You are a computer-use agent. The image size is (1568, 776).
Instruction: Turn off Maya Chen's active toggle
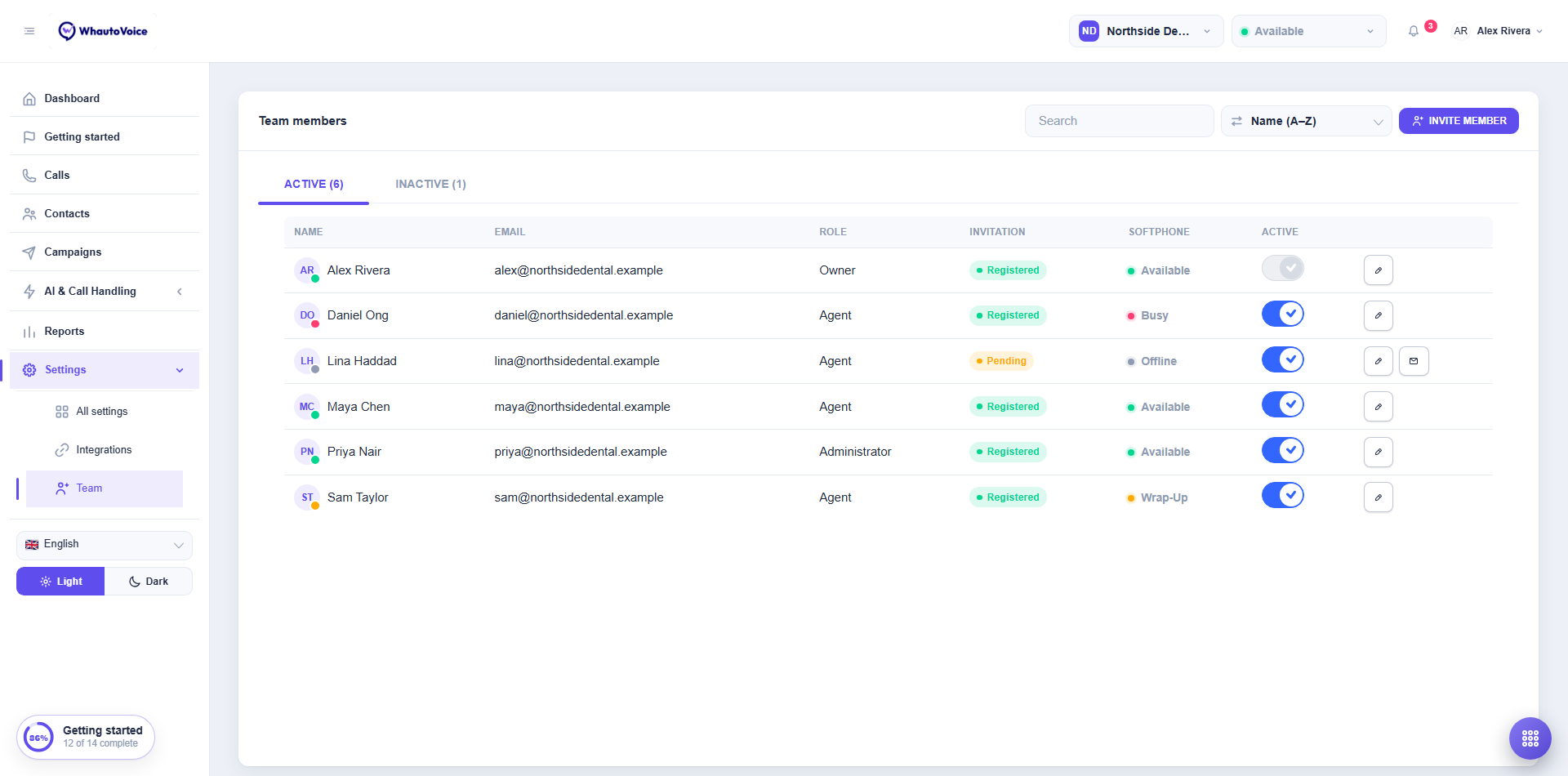pos(1283,404)
